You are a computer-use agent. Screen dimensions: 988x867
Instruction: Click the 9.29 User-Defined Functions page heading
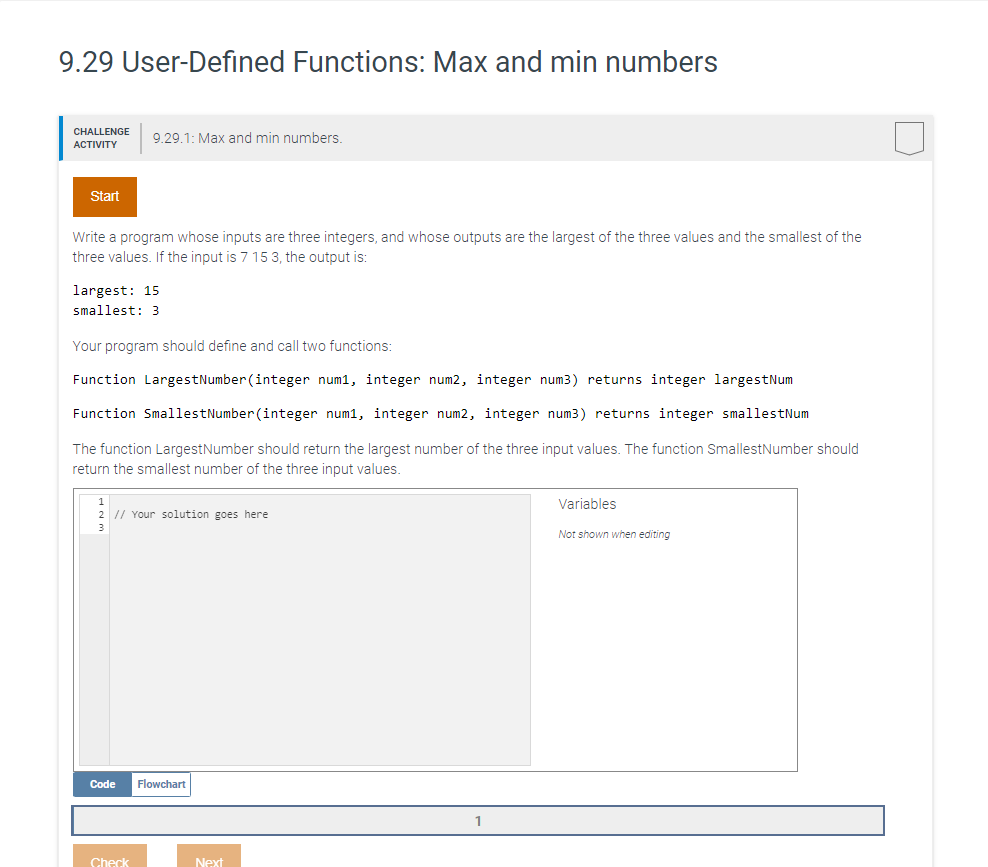pos(388,62)
